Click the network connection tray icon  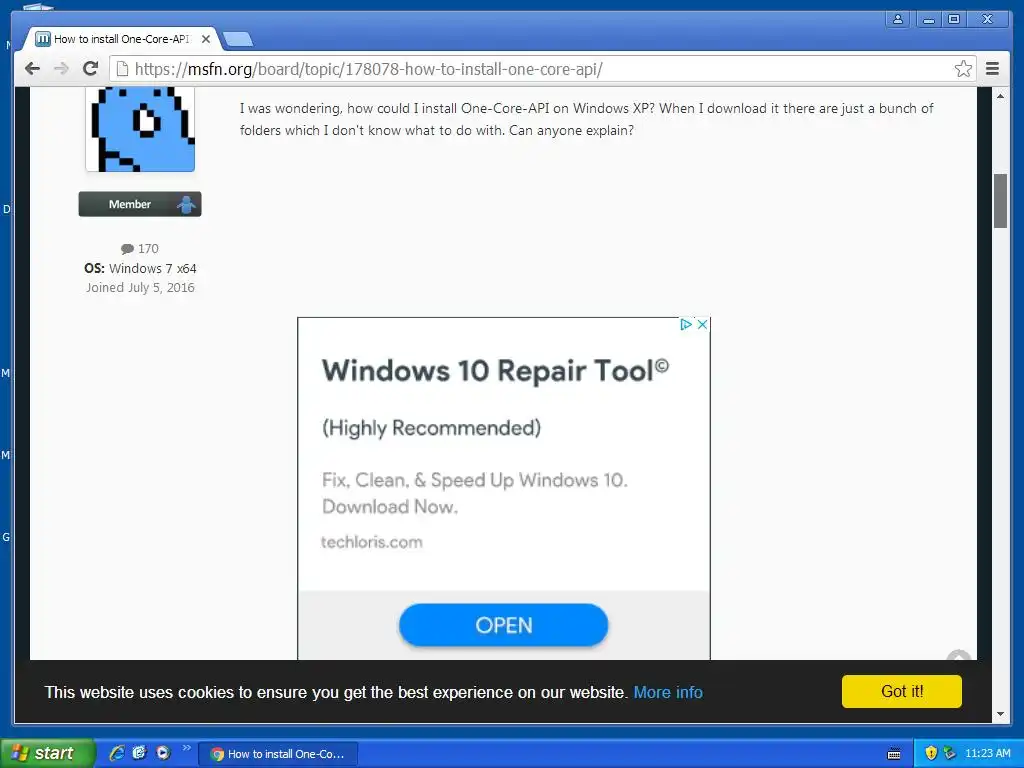click(950, 753)
